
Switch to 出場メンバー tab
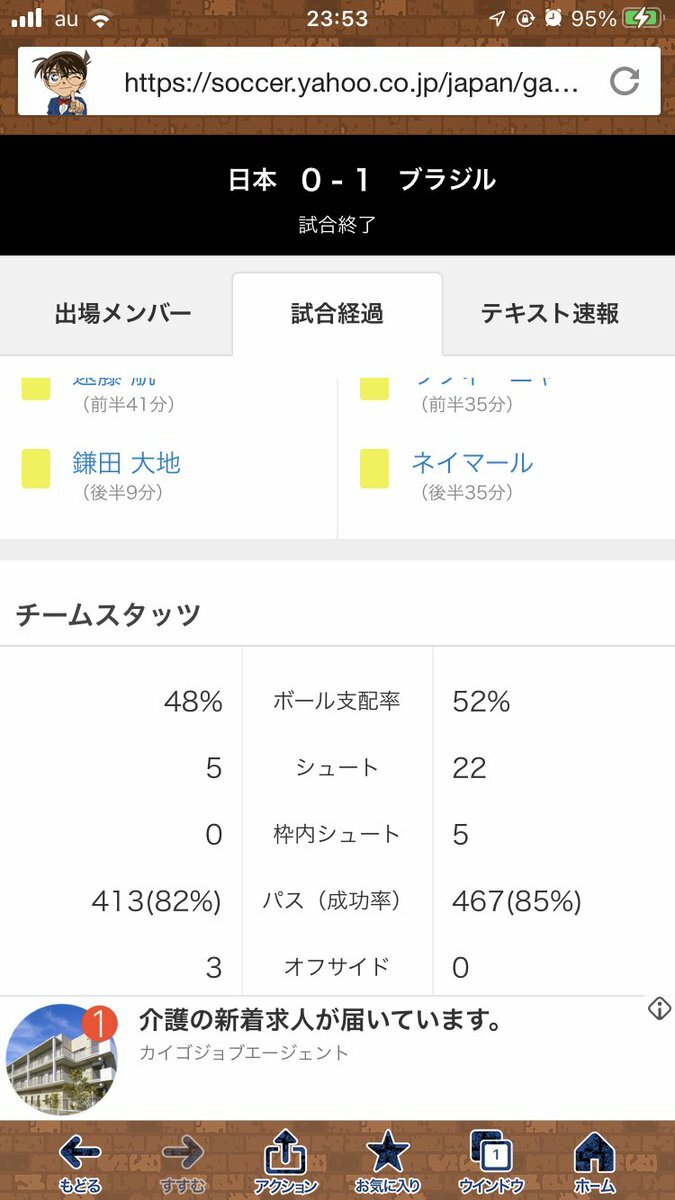point(123,314)
